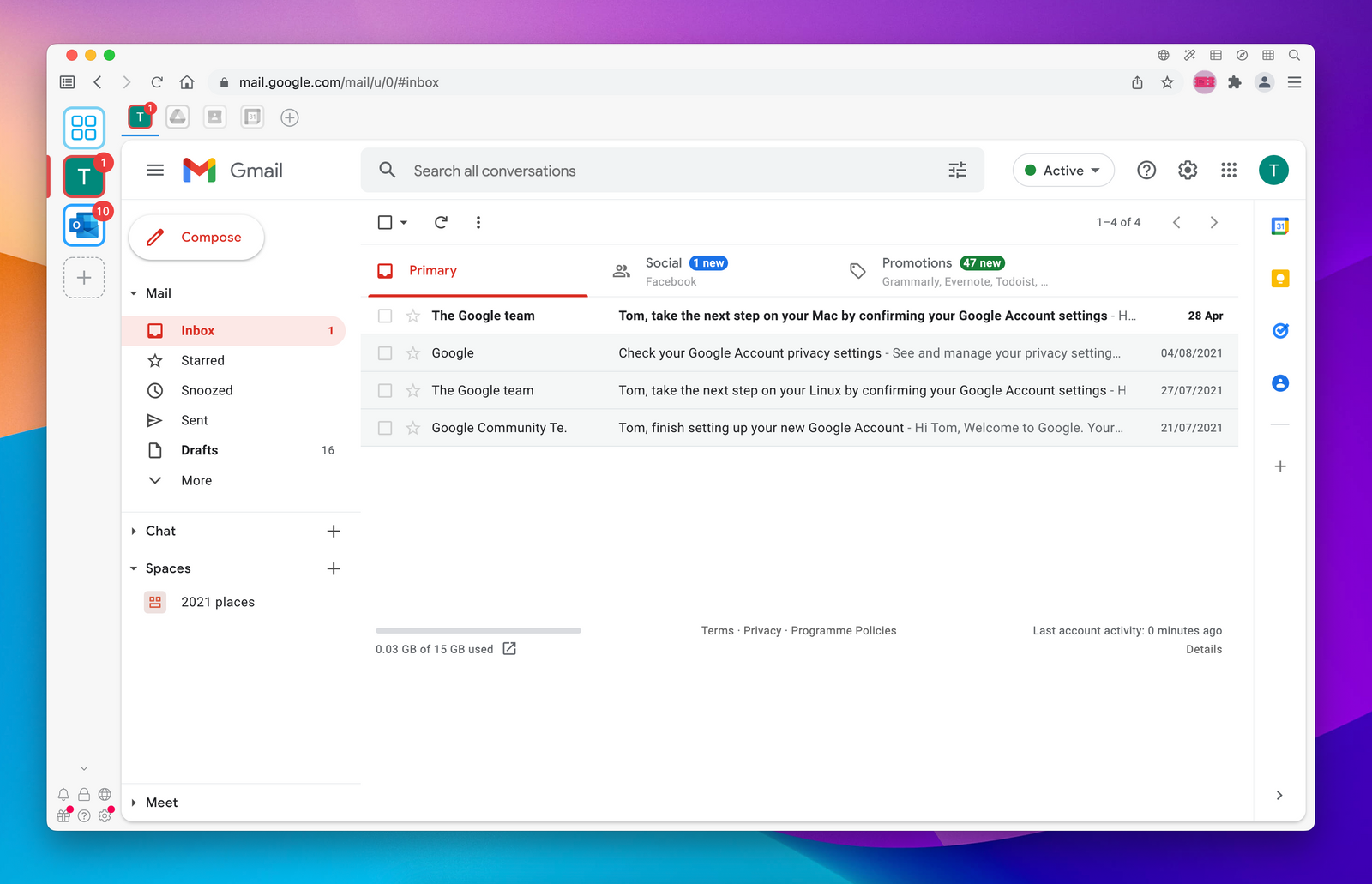The image size is (1372, 884).
Task: Expand sidebar chevron above bell icon
Action: pos(84,768)
